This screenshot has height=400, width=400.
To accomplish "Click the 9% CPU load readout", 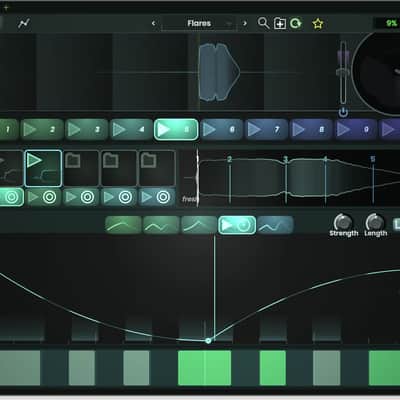I will (390, 23).
